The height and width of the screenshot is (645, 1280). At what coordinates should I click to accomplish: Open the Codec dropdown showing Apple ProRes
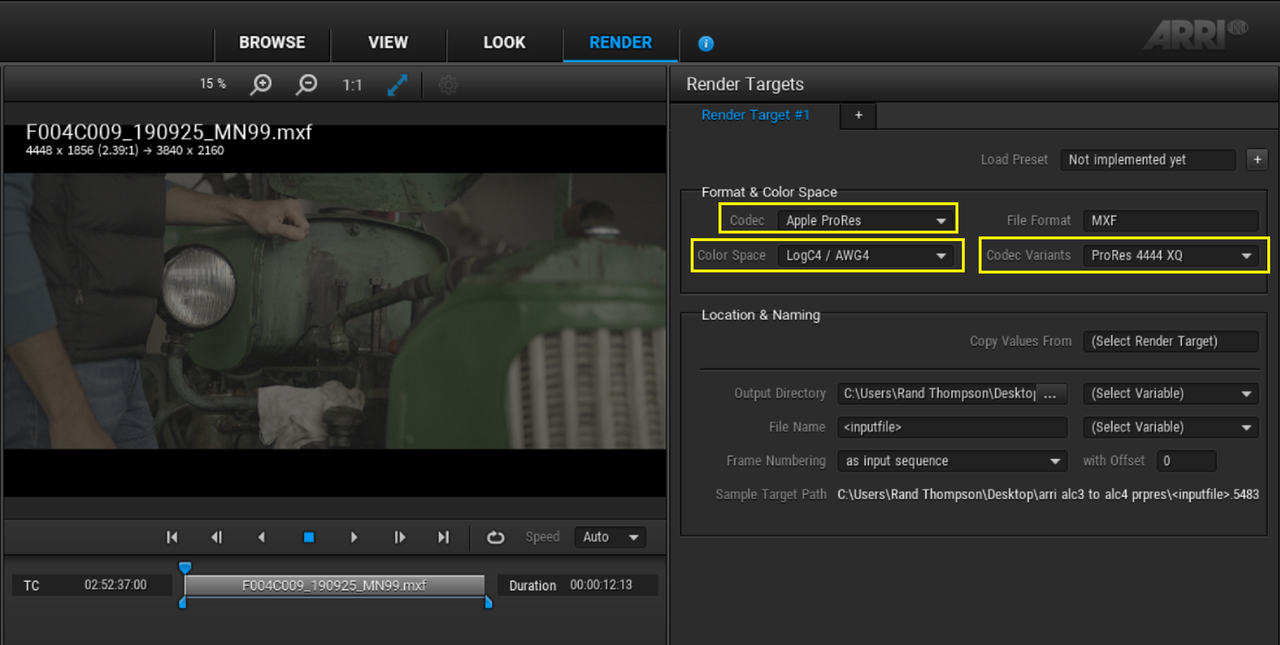pyautogui.click(x=866, y=220)
